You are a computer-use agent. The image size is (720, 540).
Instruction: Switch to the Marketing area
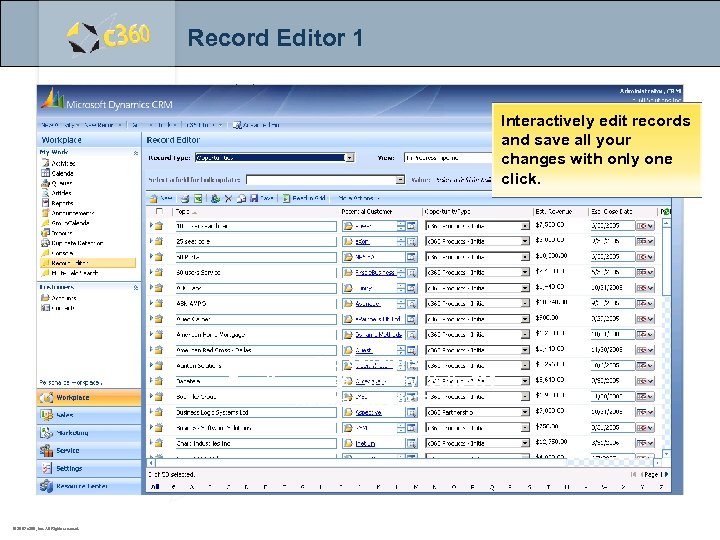pyautogui.click(x=89, y=433)
